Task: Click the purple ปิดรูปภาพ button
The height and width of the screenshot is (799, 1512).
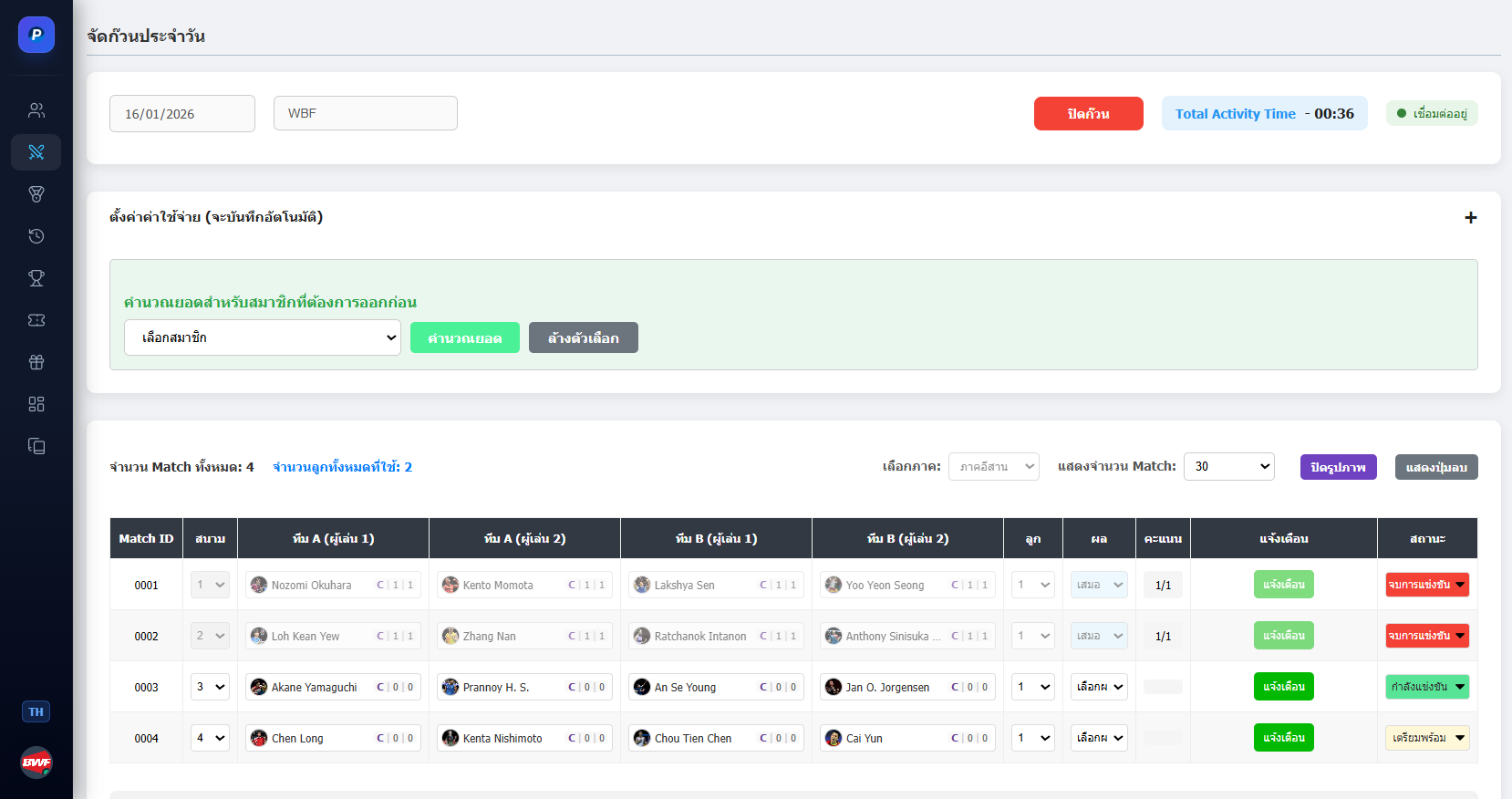Action: click(x=1338, y=467)
